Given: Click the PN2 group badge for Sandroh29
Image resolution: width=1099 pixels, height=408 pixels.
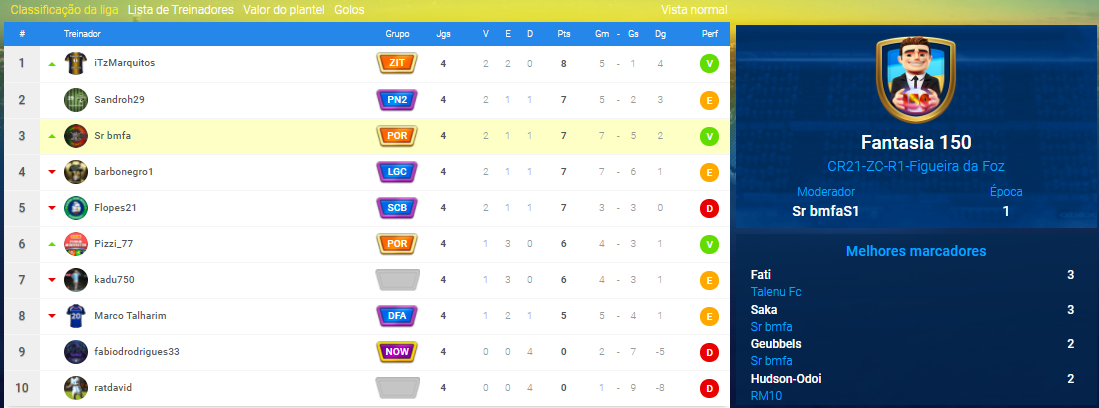Looking at the screenshot, I should coord(397,100).
